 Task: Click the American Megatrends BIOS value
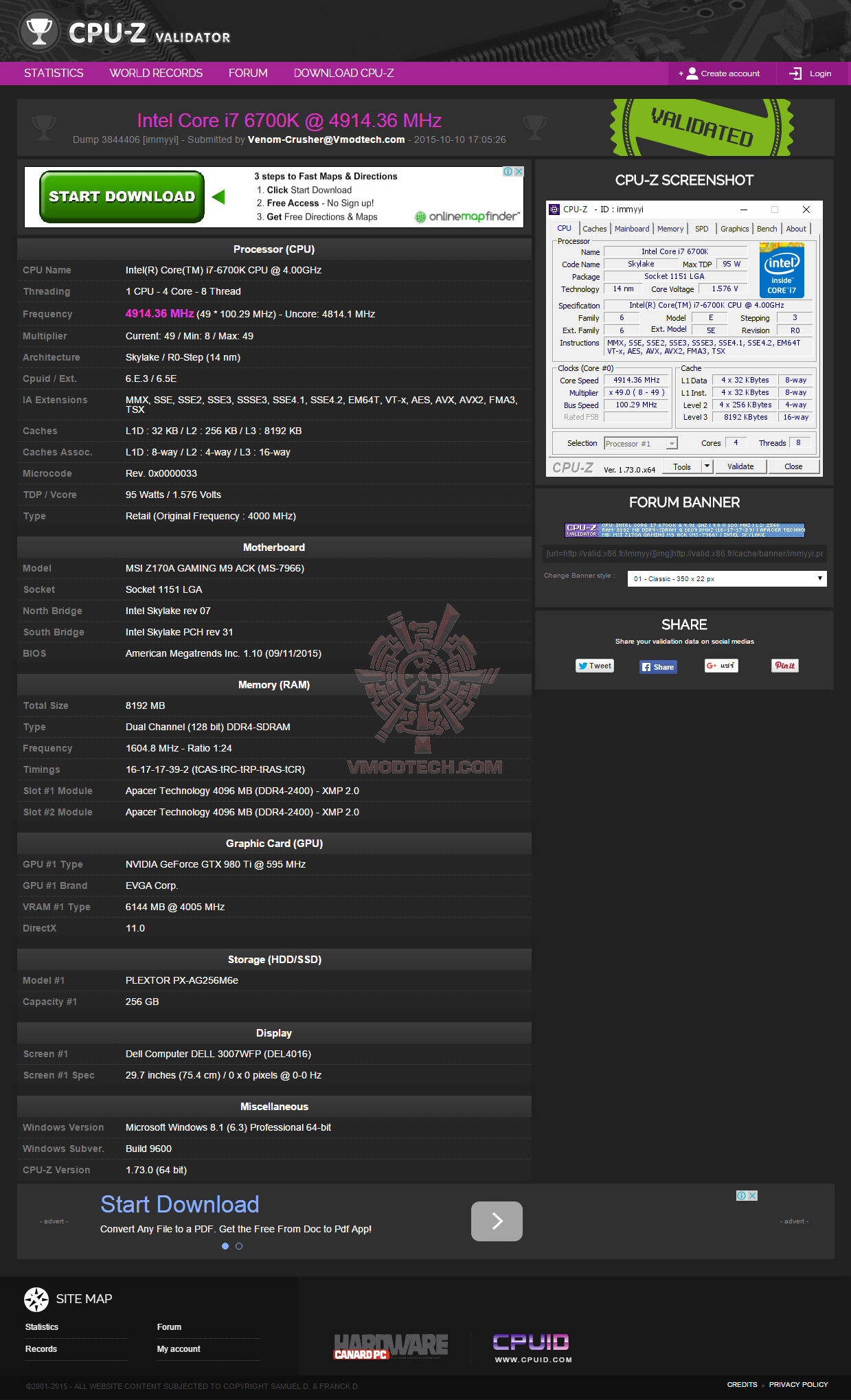(x=223, y=653)
